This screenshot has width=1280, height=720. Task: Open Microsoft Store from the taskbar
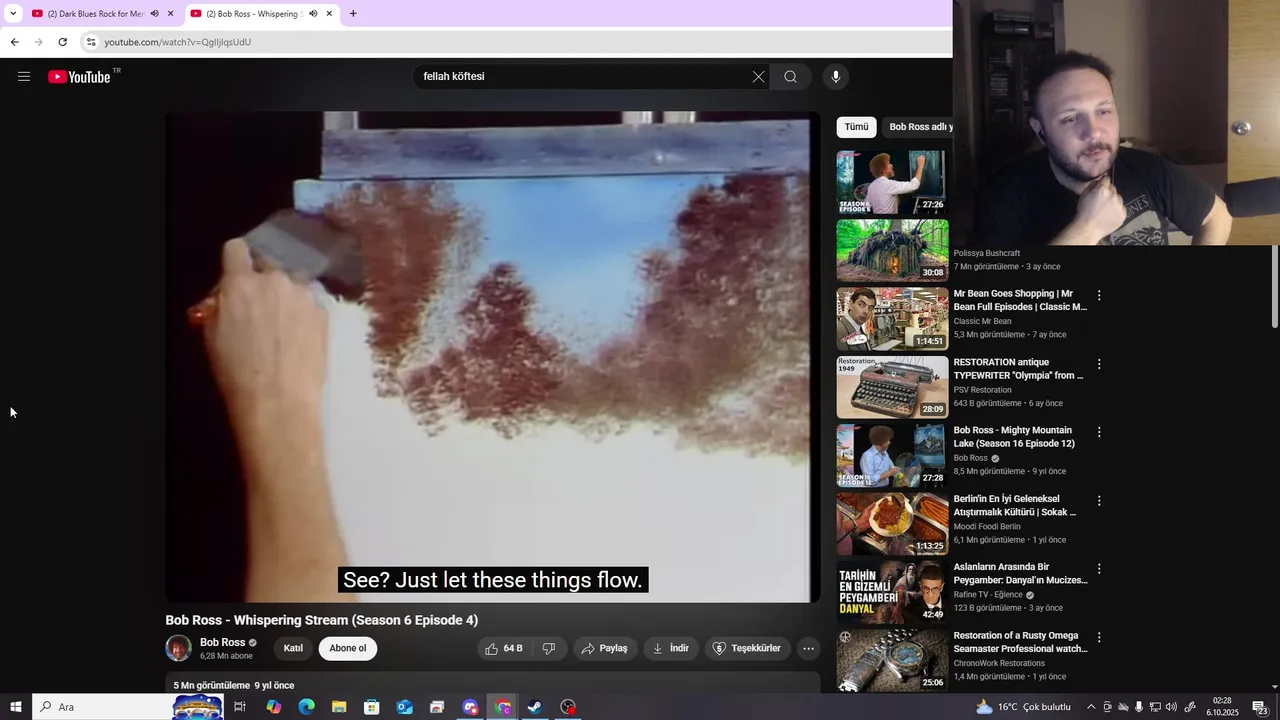pos(372,707)
